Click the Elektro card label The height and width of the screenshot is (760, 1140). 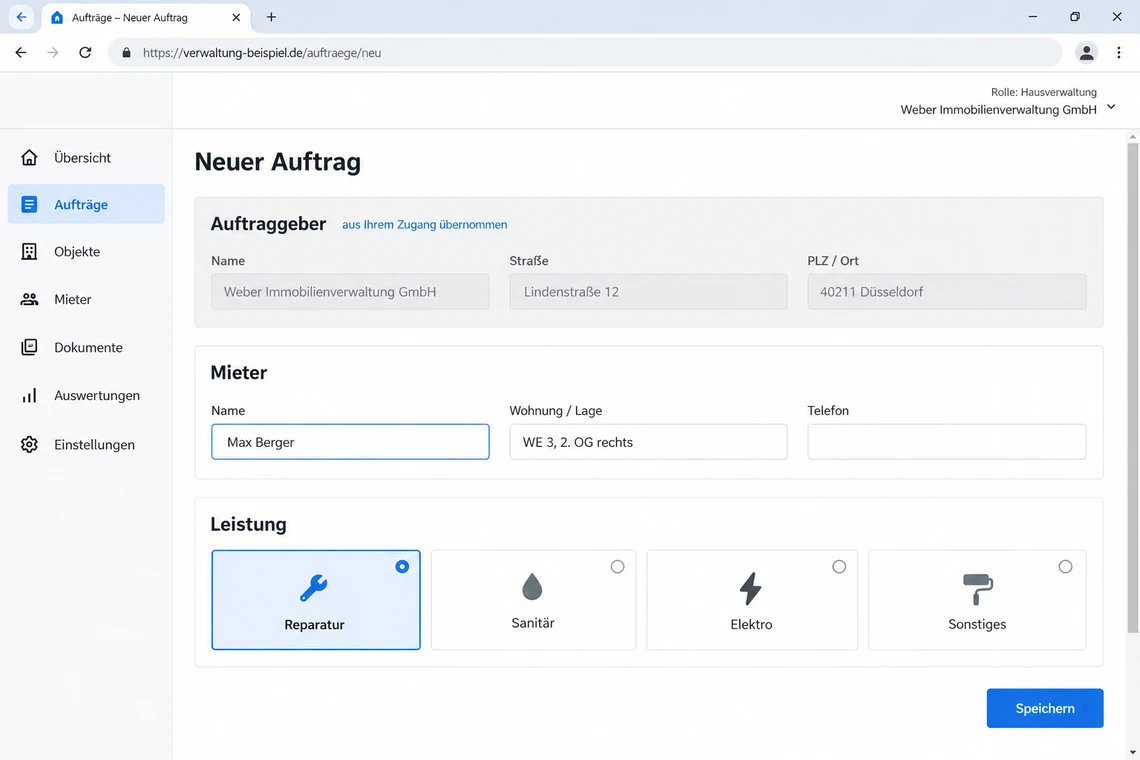tap(751, 625)
